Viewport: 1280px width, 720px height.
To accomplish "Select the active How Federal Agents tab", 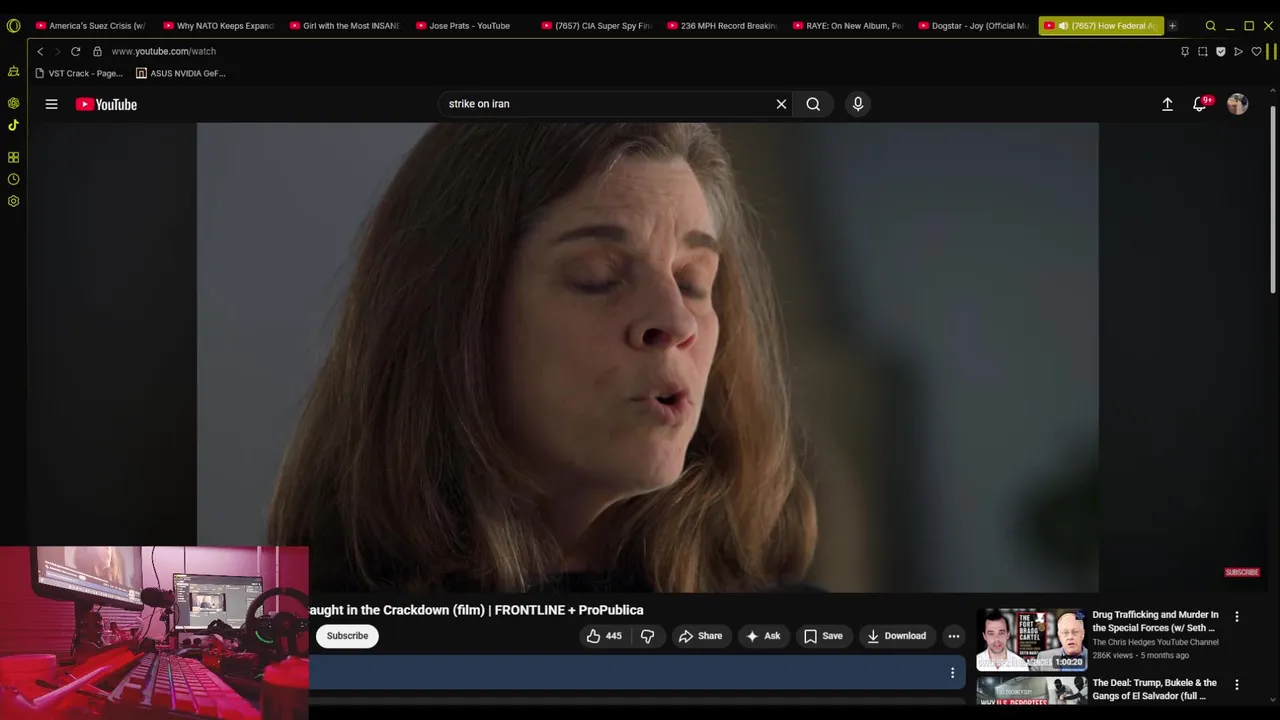I will [1100, 26].
